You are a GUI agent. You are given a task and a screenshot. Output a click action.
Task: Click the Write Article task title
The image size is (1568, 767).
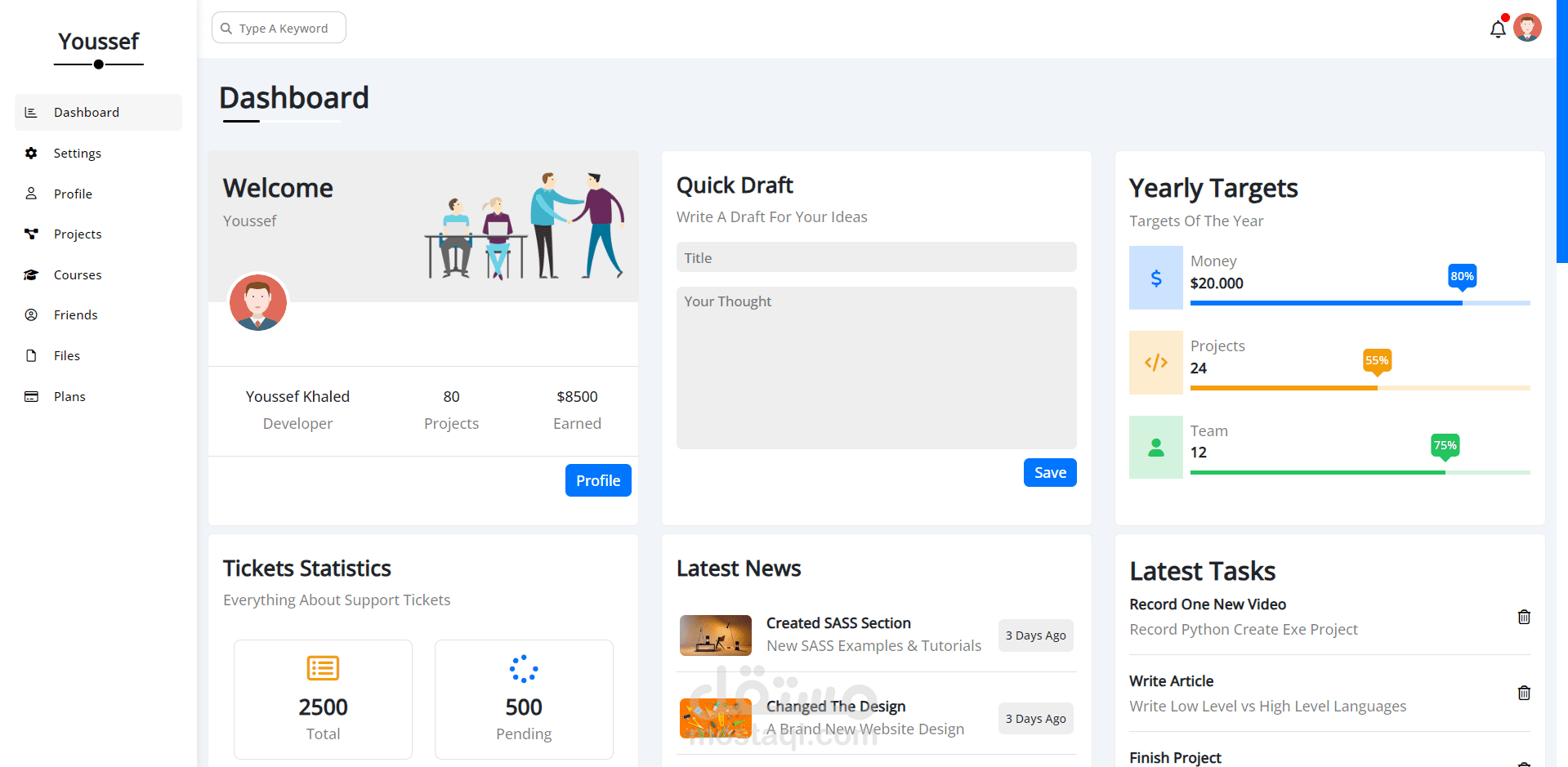pyautogui.click(x=1171, y=681)
